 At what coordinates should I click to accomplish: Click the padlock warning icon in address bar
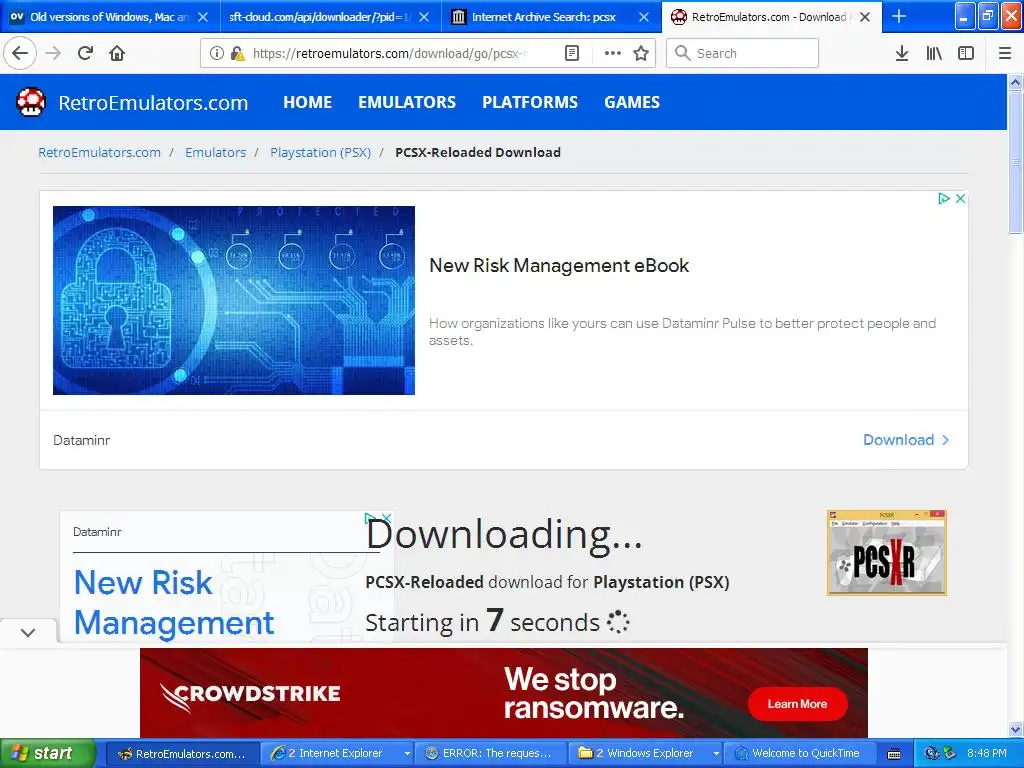click(x=238, y=53)
